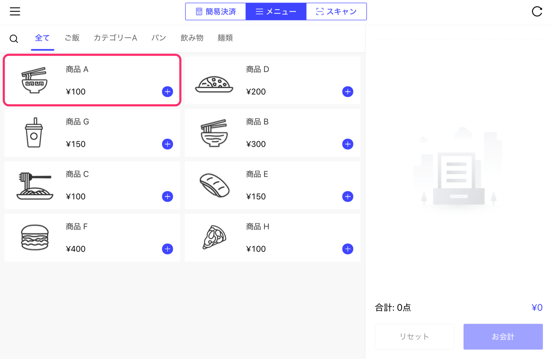Viewport: 552px width, 364px height.
Task: Open the hamburger side menu
Action: tap(15, 12)
